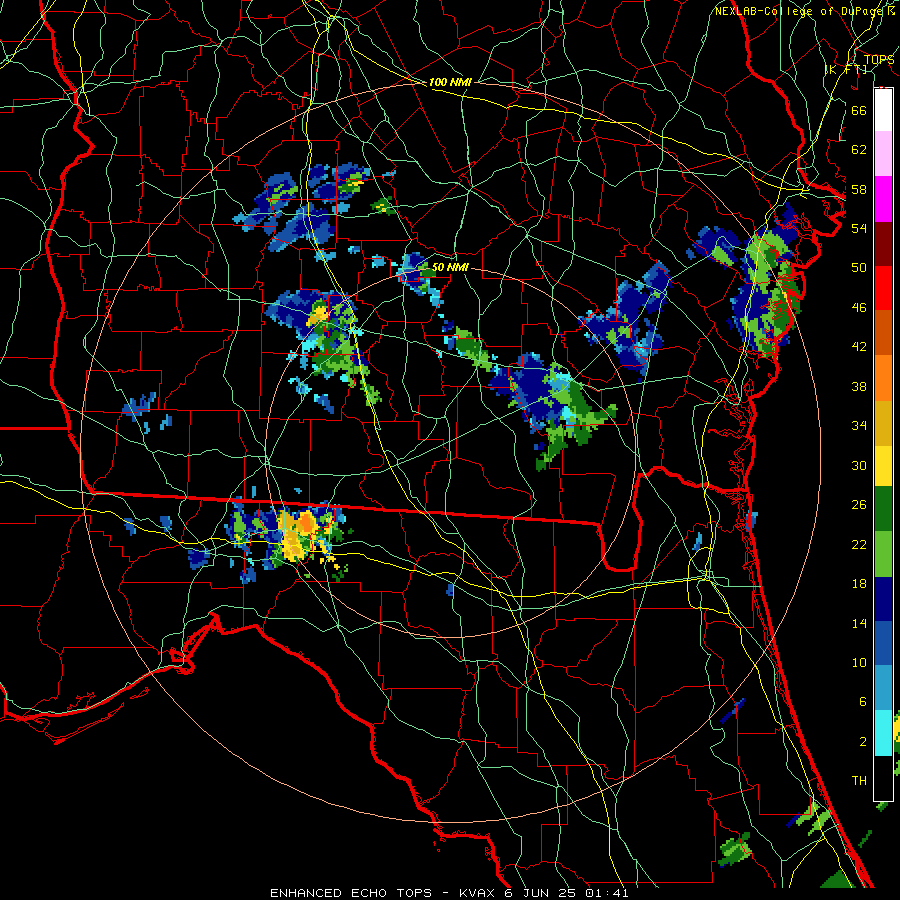Click the white 66 kft legend swatch
The height and width of the screenshot is (900, 900).
coord(883,110)
